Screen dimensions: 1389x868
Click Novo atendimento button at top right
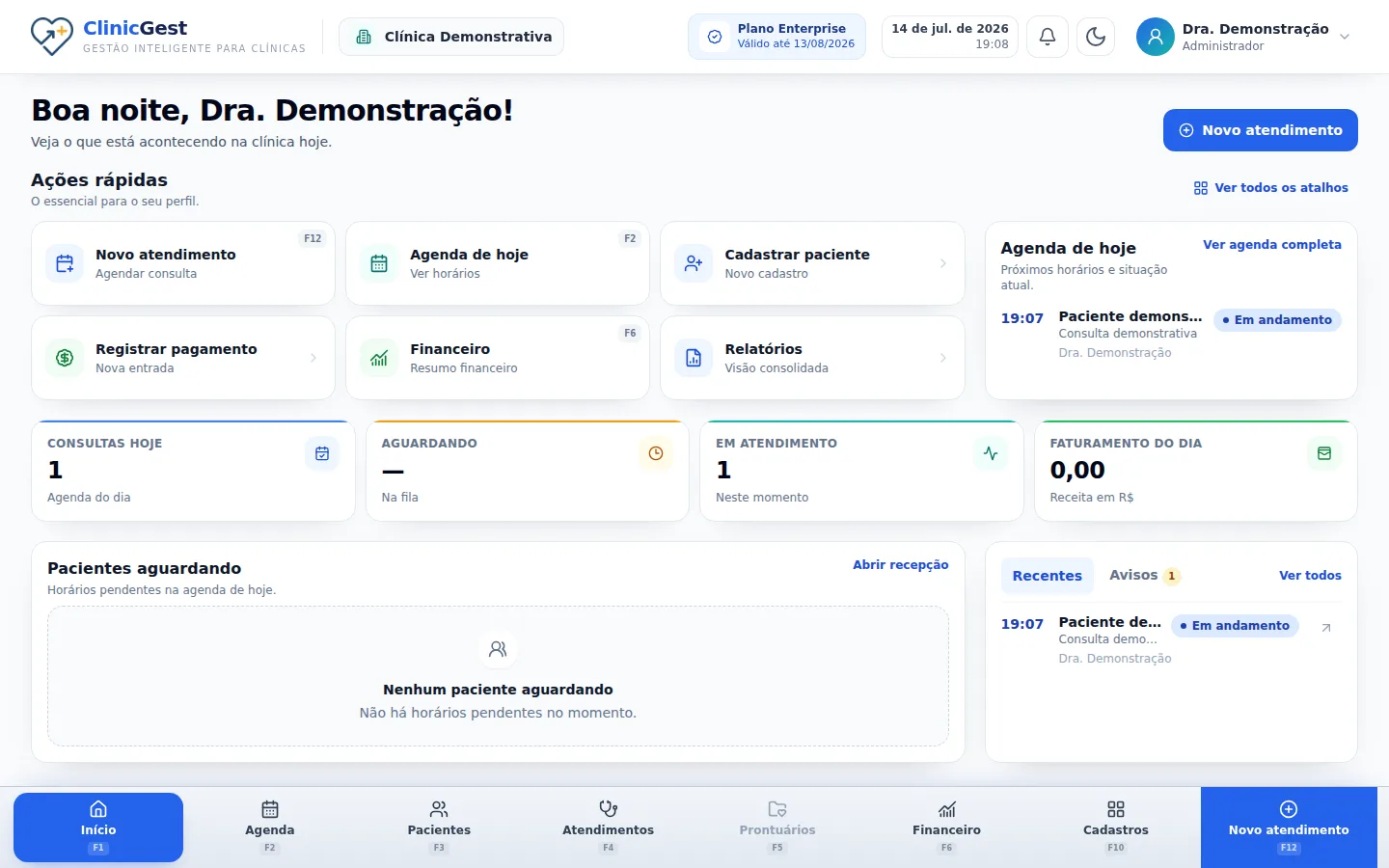1260,130
